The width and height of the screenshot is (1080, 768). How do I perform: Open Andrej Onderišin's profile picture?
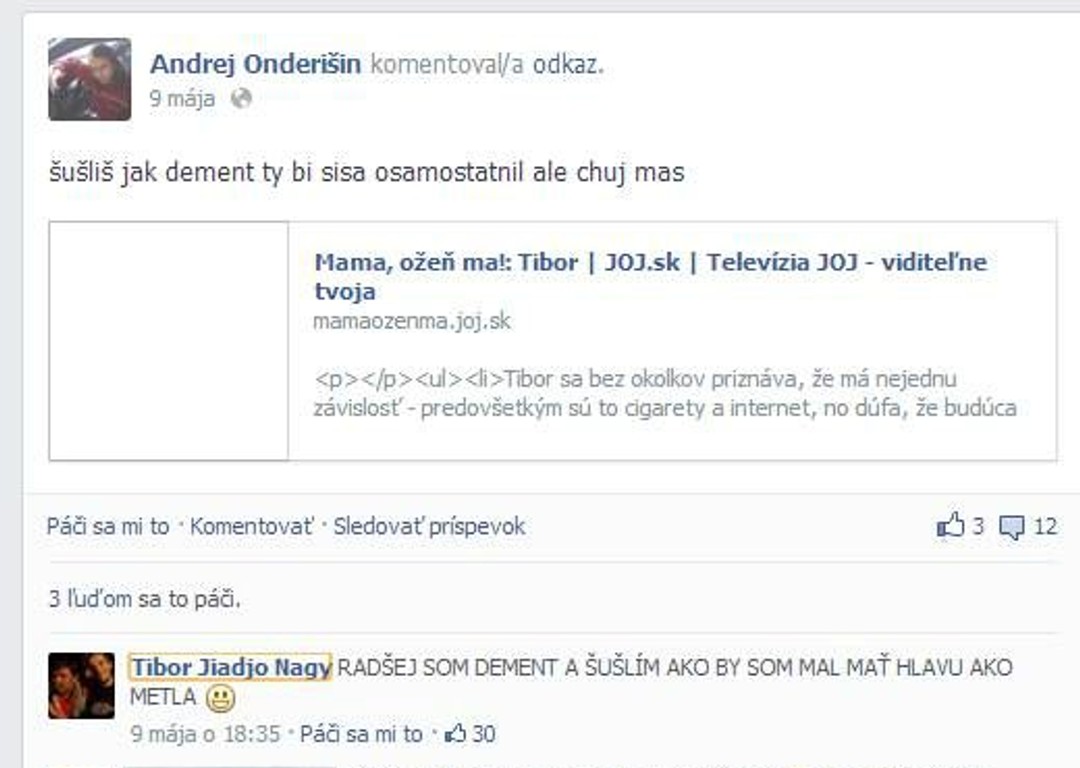click(x=90, y=79)
